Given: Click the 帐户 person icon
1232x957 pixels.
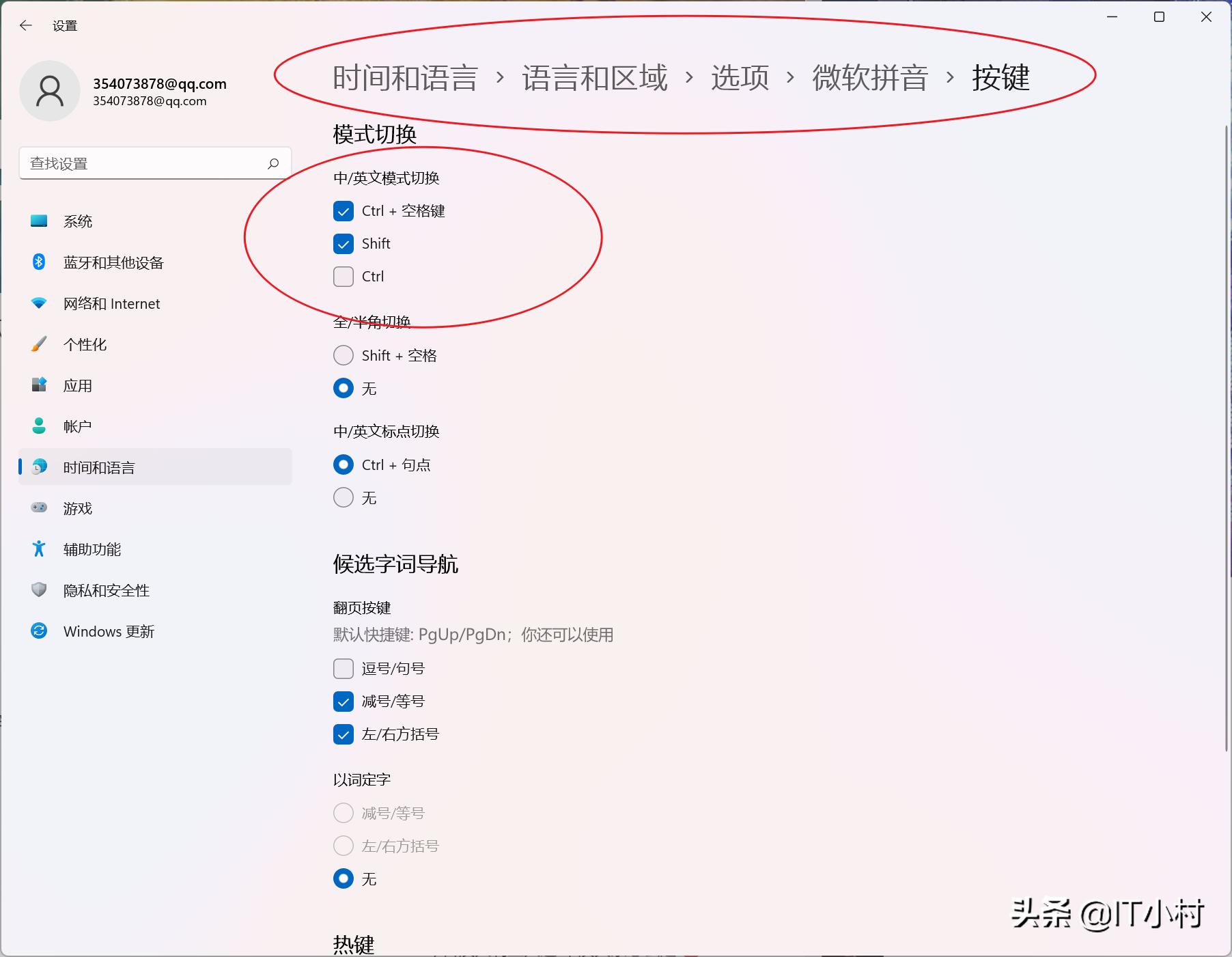Looking at the screenshot, I should tap(39, 426).
